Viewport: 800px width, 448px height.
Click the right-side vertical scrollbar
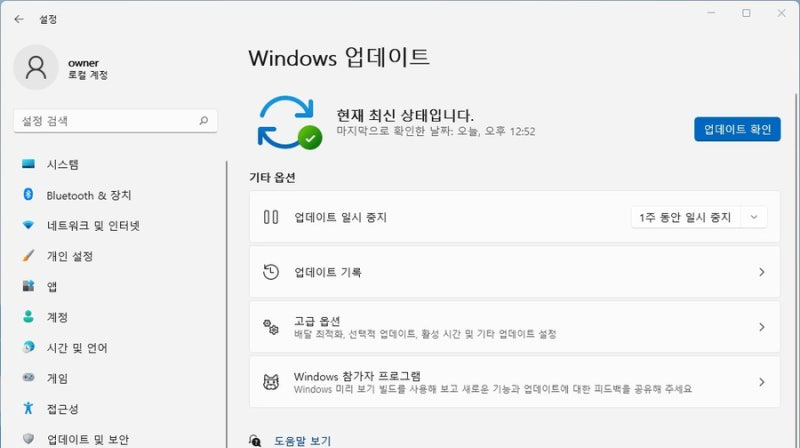tap(796, 270)
